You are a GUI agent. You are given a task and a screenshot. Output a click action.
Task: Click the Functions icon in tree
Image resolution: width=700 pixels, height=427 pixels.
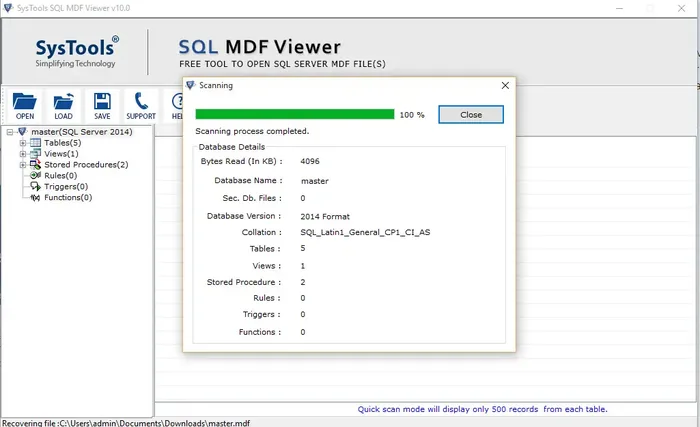tap(35, 197)
